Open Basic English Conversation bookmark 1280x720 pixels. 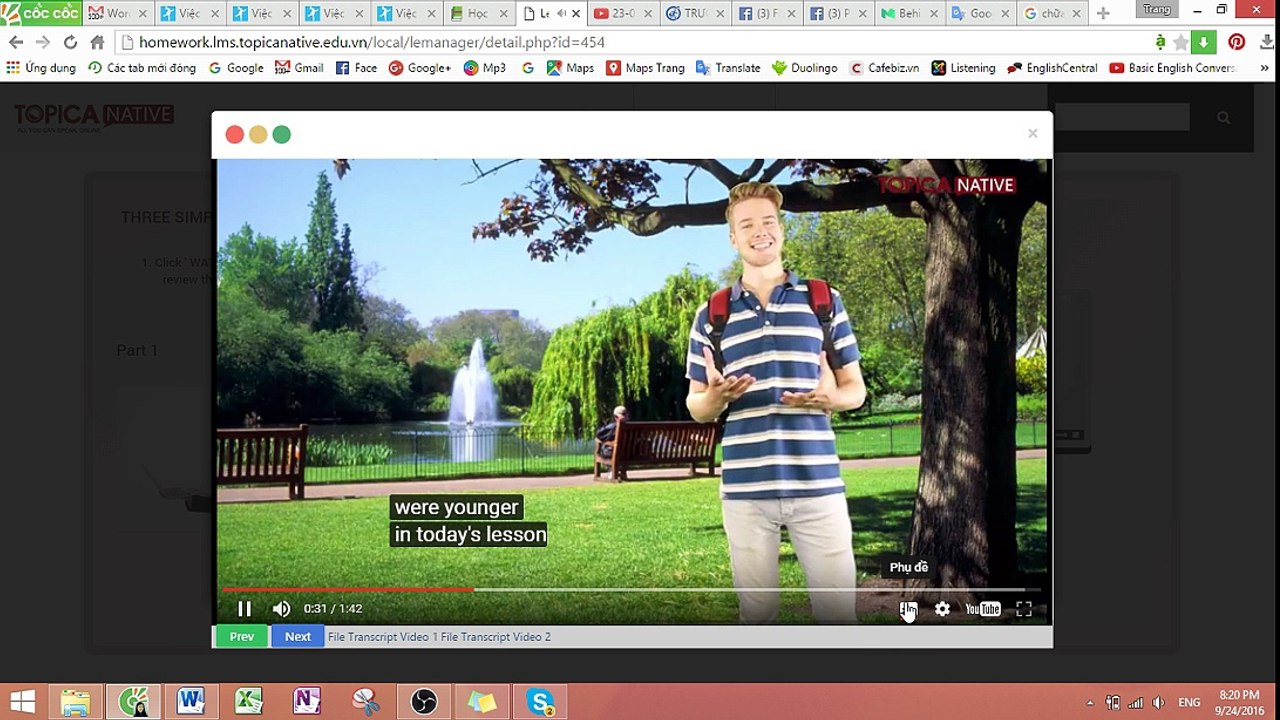pos(1172,68)
